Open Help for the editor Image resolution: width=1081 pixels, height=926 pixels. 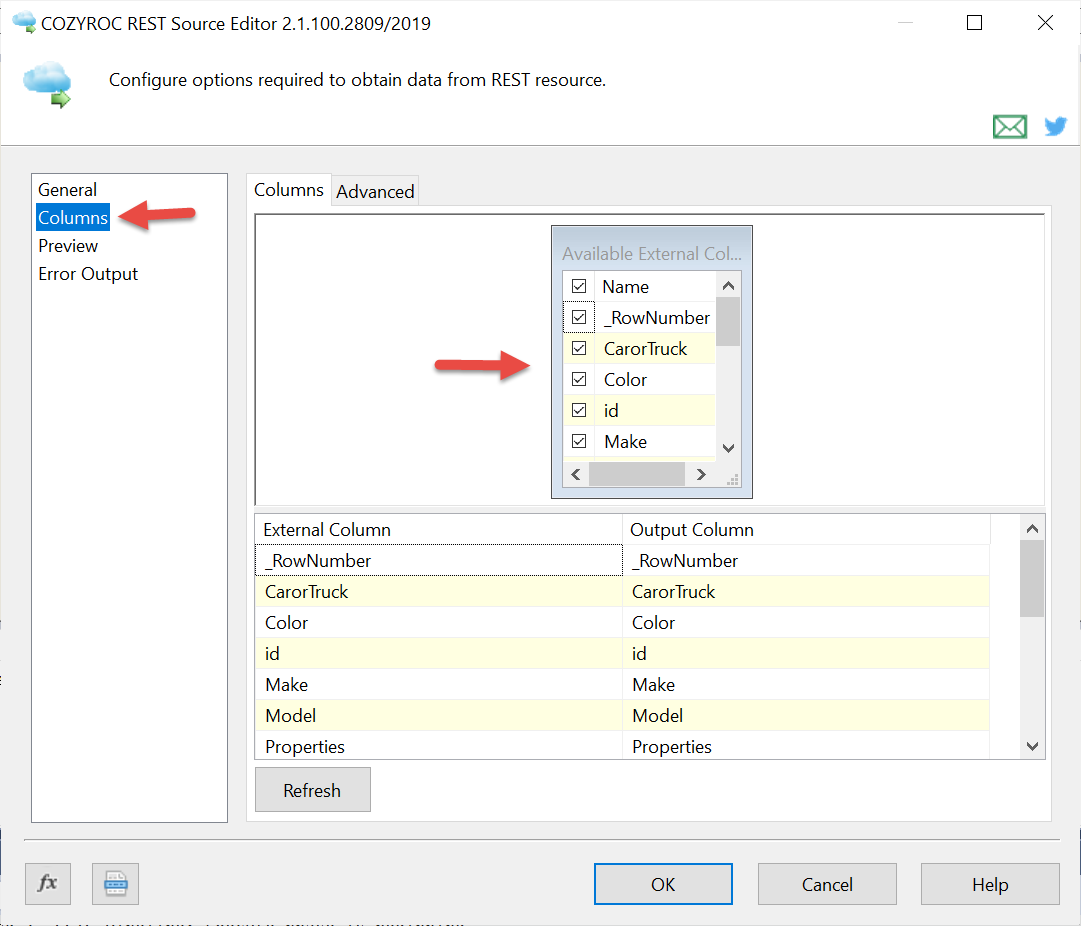(x=990, y=884)
